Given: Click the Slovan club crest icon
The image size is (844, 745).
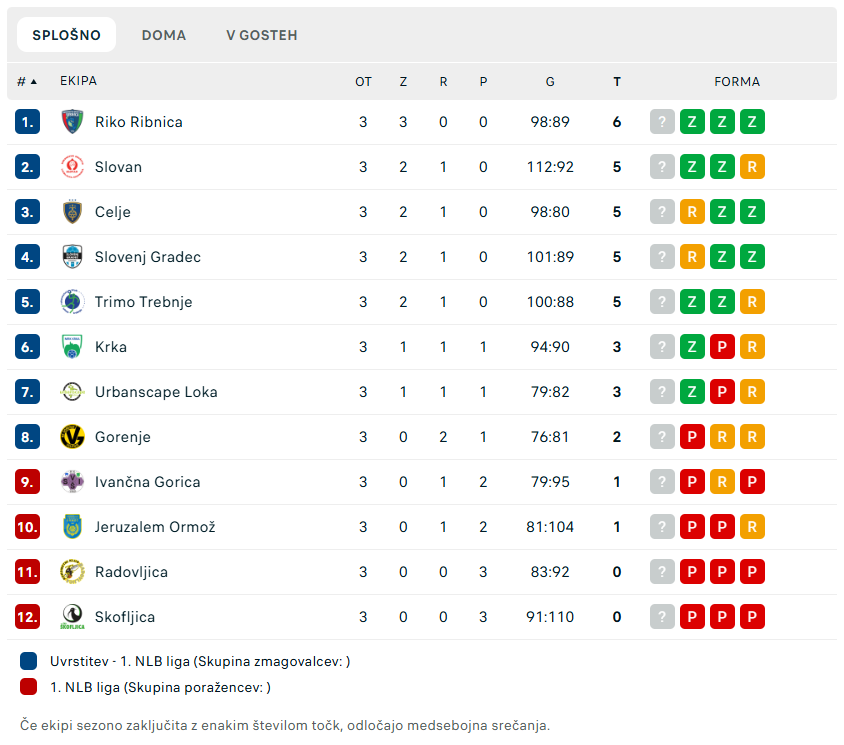Looking at the screenshot, I should (x=72, y=167).
